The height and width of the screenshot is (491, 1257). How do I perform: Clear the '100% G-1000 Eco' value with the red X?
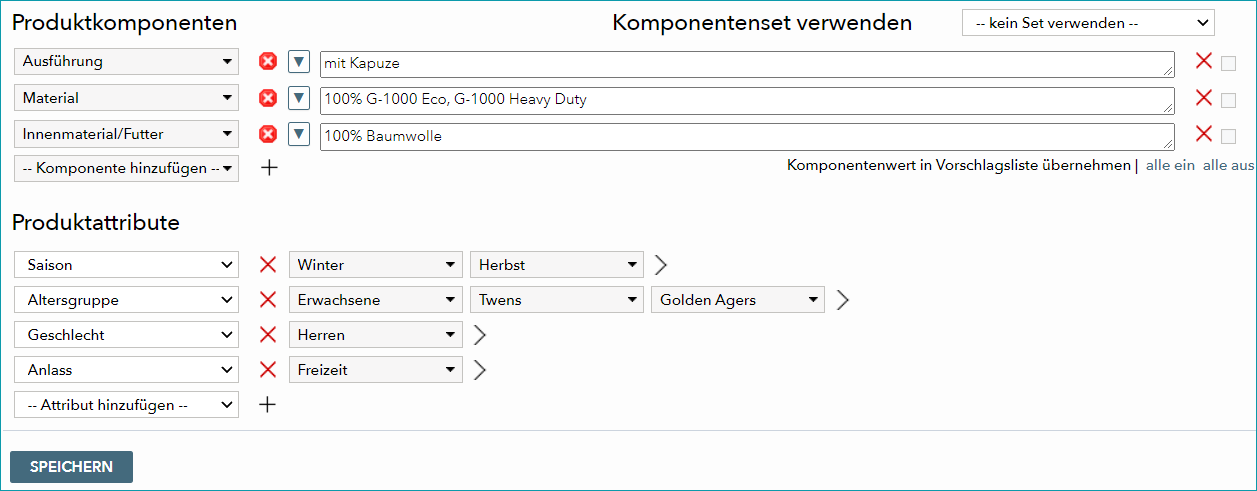(1204, 98)
